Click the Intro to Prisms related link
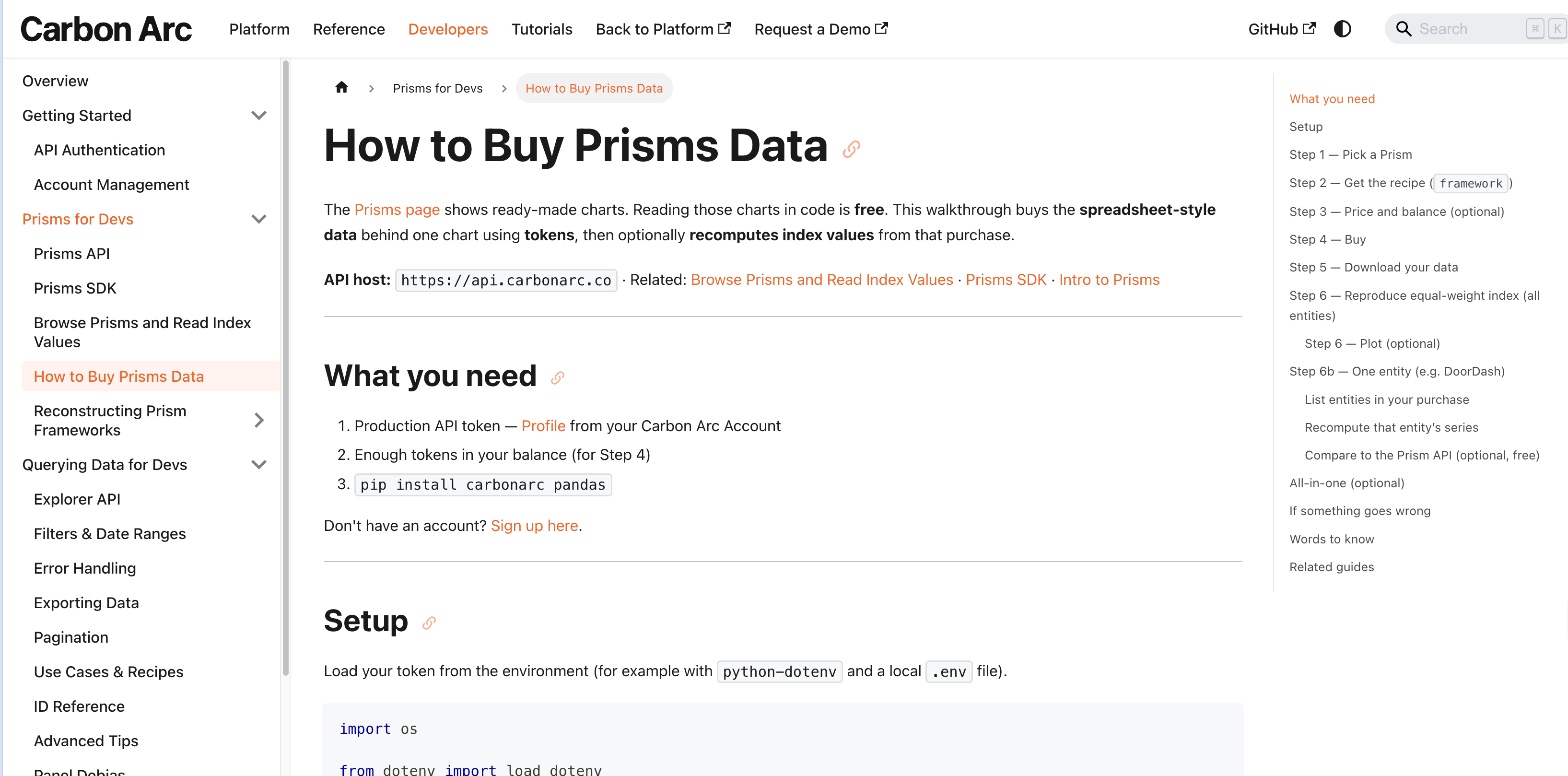This screenshot has width=1568, height=776. pos(1109,279)
